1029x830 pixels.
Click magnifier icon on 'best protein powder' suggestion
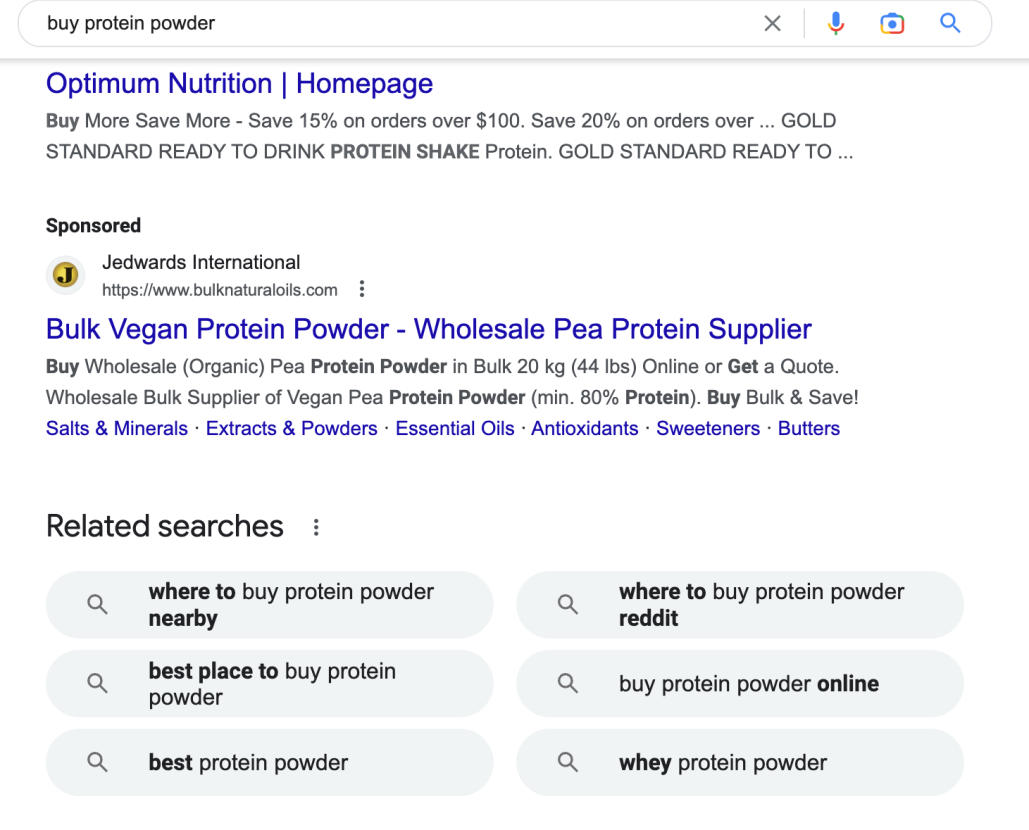click(97, 762)
